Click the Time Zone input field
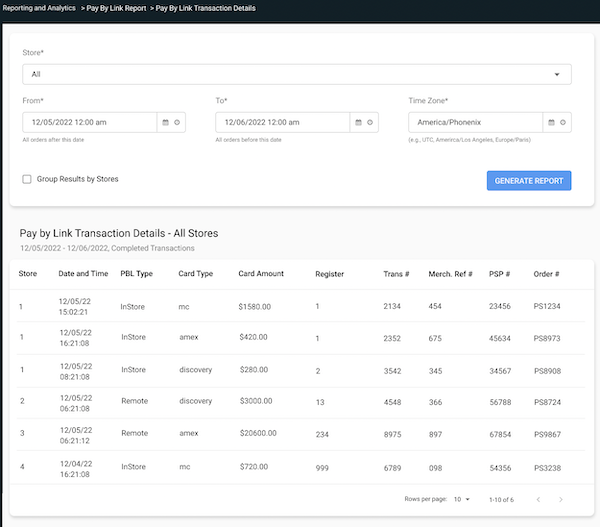 tap(475, 122)
